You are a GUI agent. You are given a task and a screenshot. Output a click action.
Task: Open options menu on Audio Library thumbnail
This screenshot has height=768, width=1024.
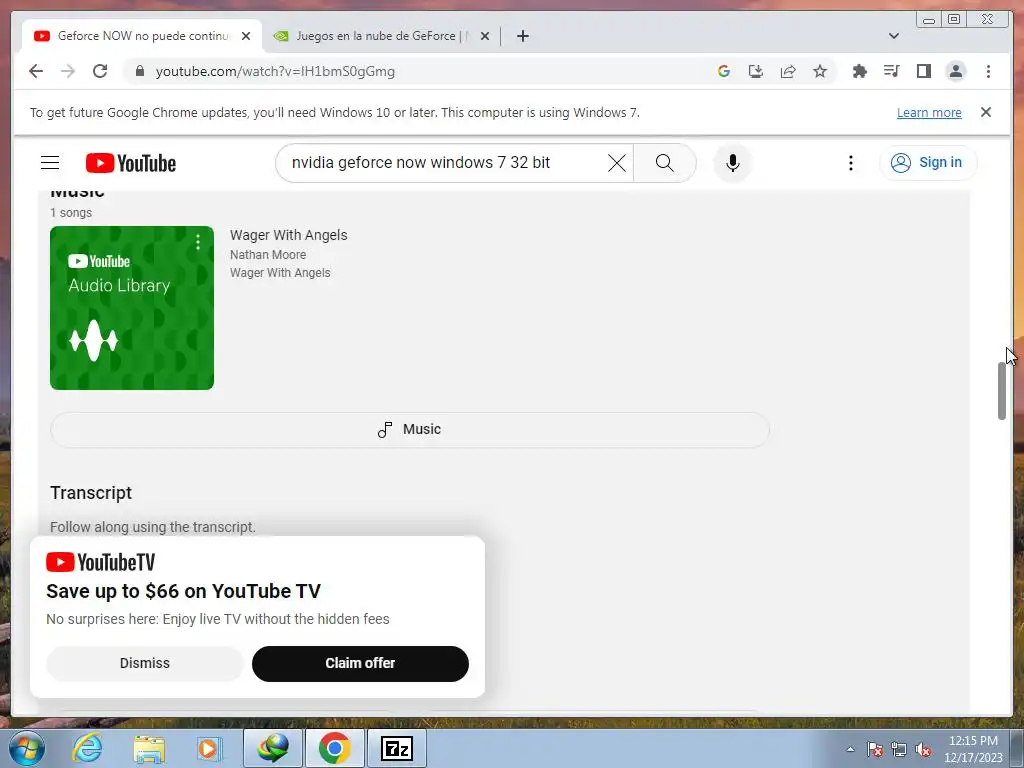pyautogui.click(x=198, y=243)
